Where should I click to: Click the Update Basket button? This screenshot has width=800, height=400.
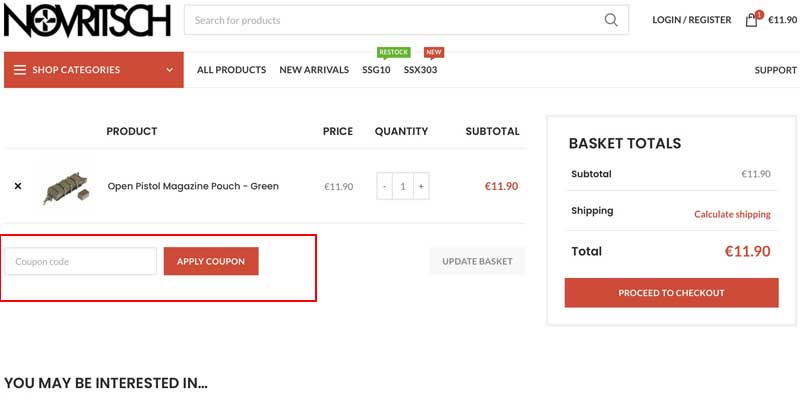click(477, 261)
